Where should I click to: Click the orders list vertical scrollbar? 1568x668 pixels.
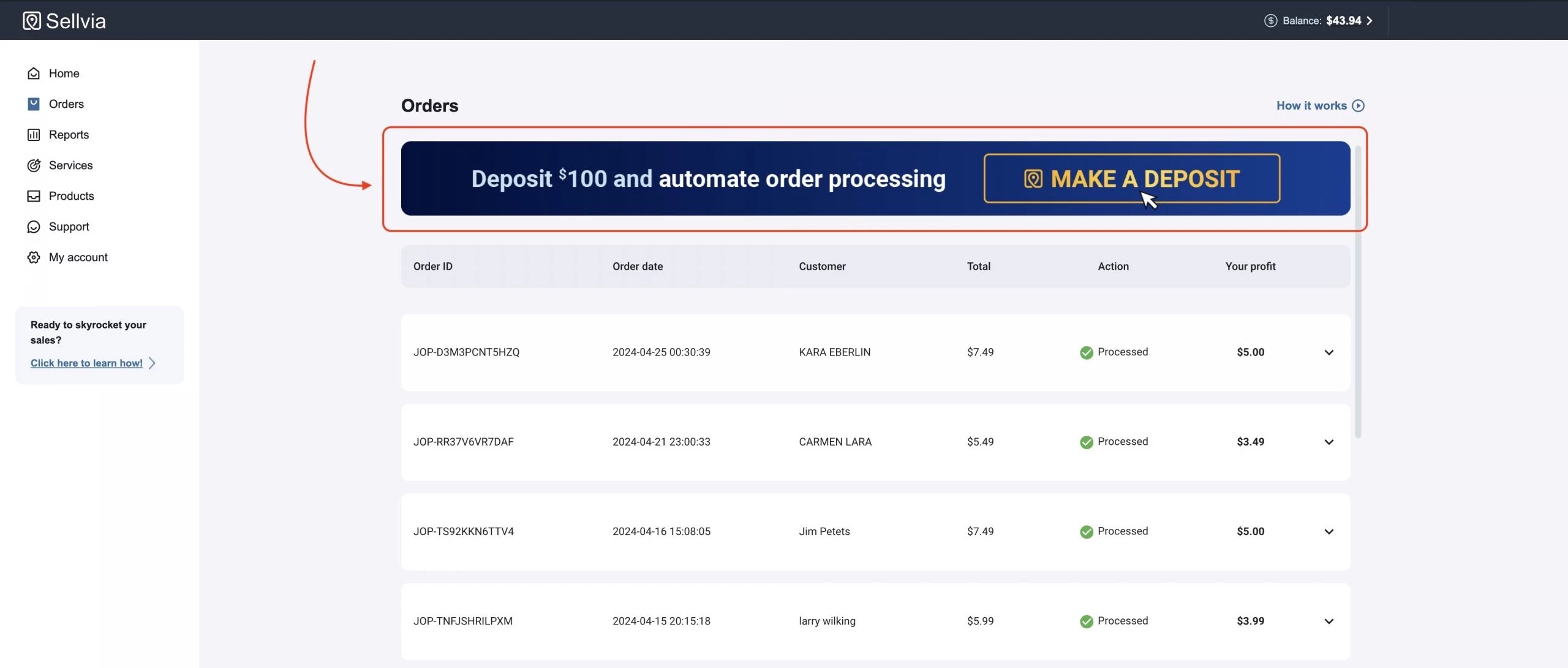(x=1358, y=291)
